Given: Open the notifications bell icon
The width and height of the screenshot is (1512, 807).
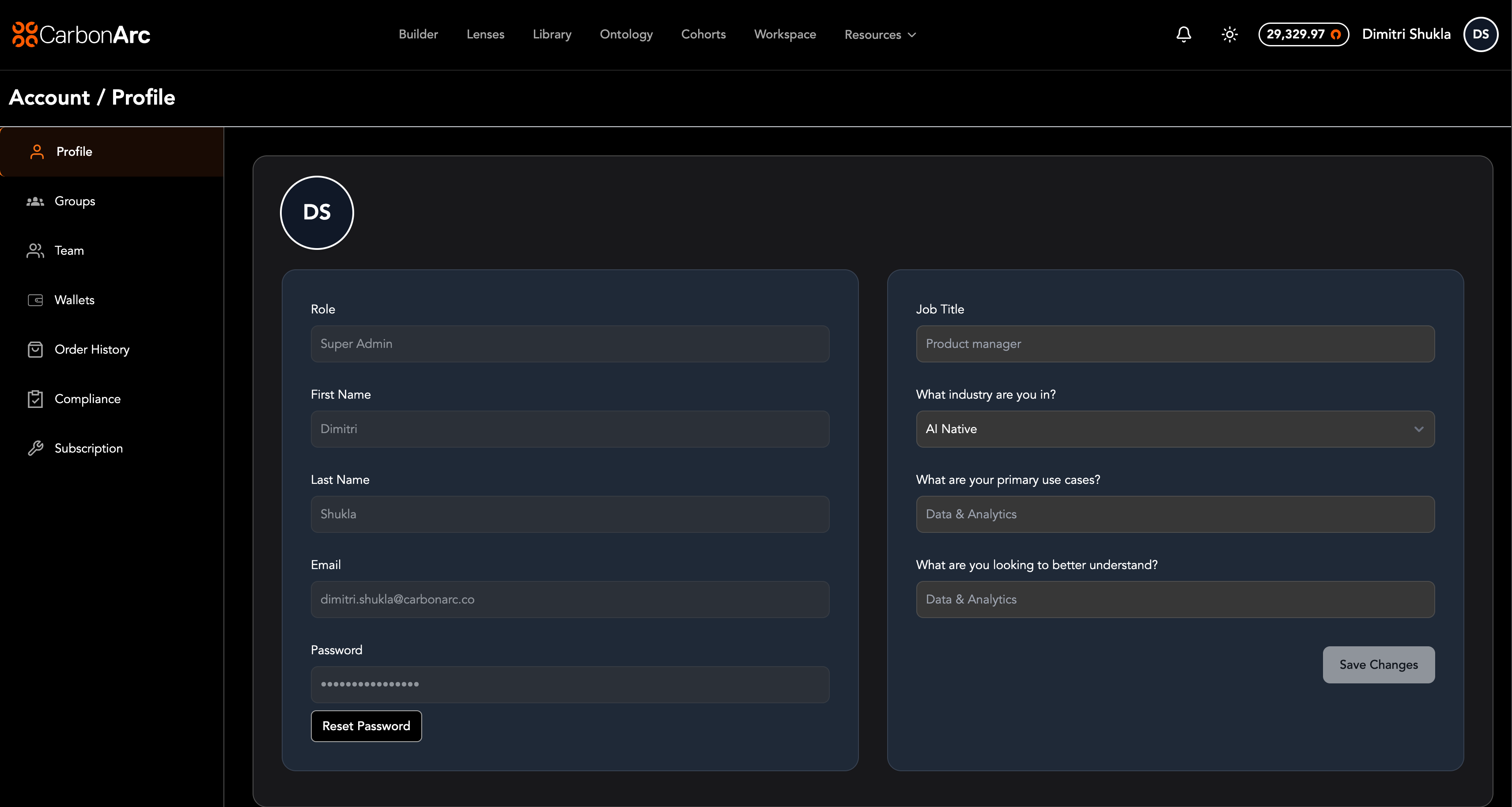Looking at the screenshot, I should pyautogui.click(x=1183, y=34).
